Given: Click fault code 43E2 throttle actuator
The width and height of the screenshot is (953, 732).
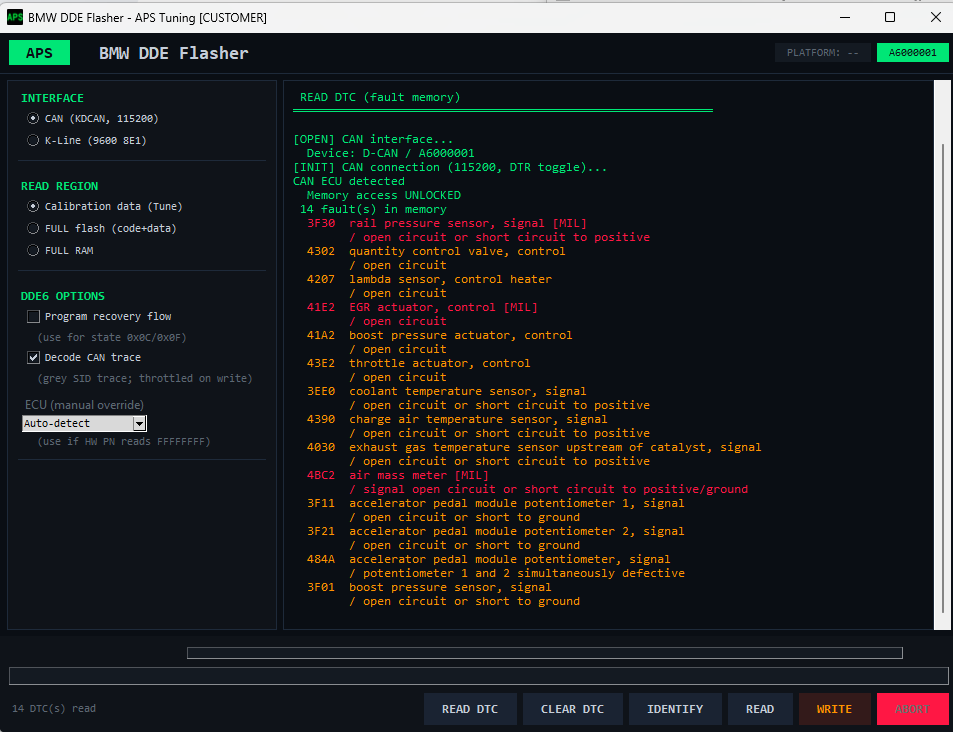Looking at the screenshot, I should (419, 363).
